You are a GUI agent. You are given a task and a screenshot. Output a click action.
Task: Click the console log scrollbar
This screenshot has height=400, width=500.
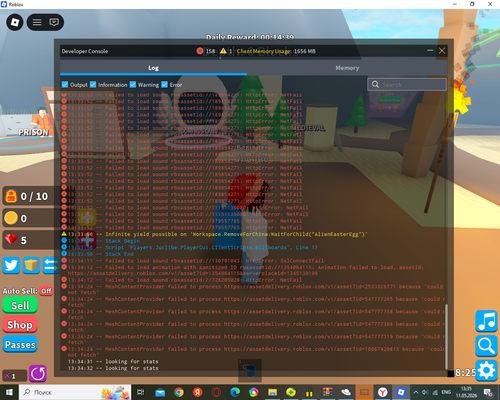(446, 336)
